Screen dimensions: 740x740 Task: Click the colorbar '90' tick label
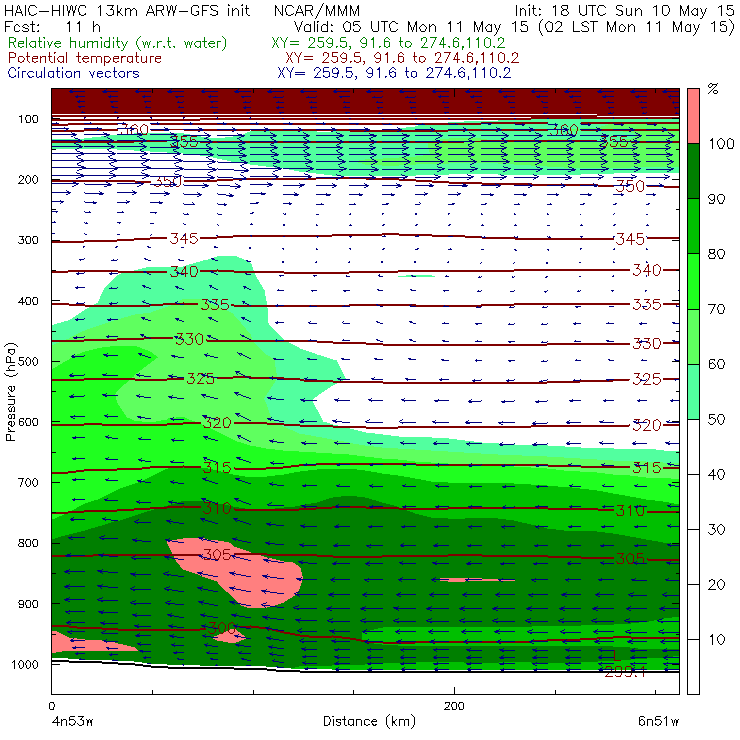(x=716, y=199)
